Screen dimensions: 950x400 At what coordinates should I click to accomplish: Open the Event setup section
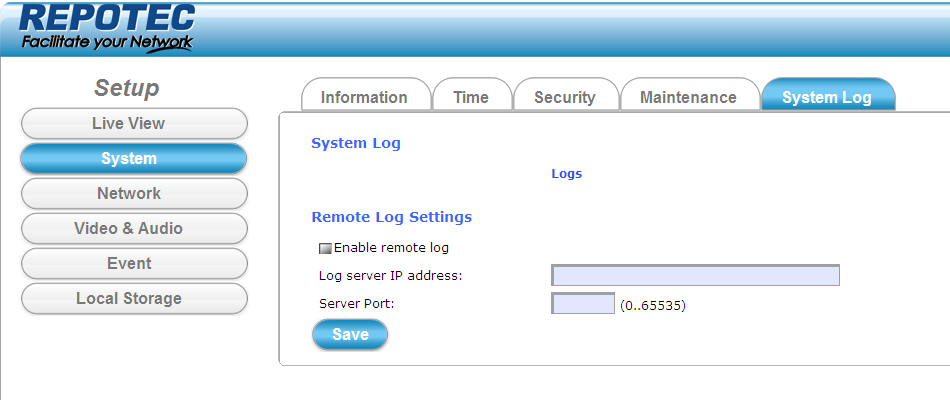[133, 264]
